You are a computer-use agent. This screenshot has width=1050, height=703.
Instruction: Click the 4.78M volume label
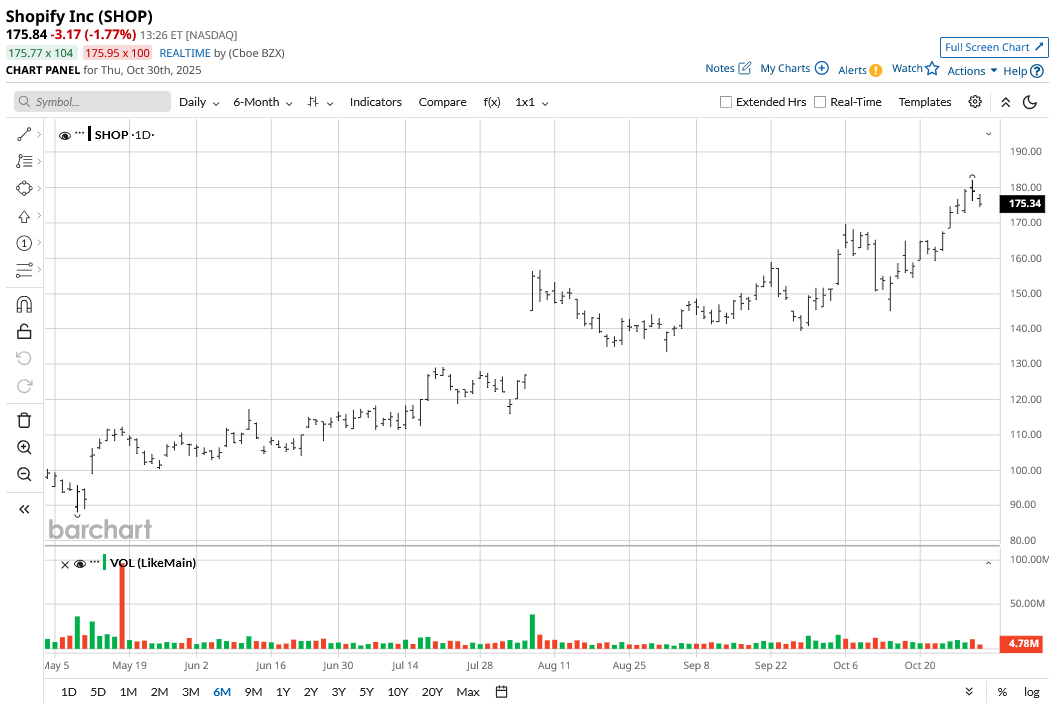[1022, 643]
